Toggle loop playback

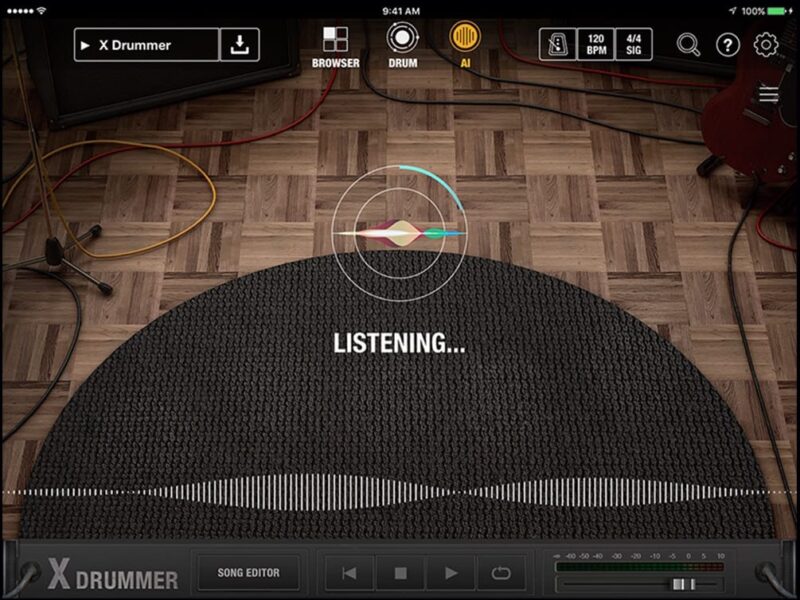502,573
